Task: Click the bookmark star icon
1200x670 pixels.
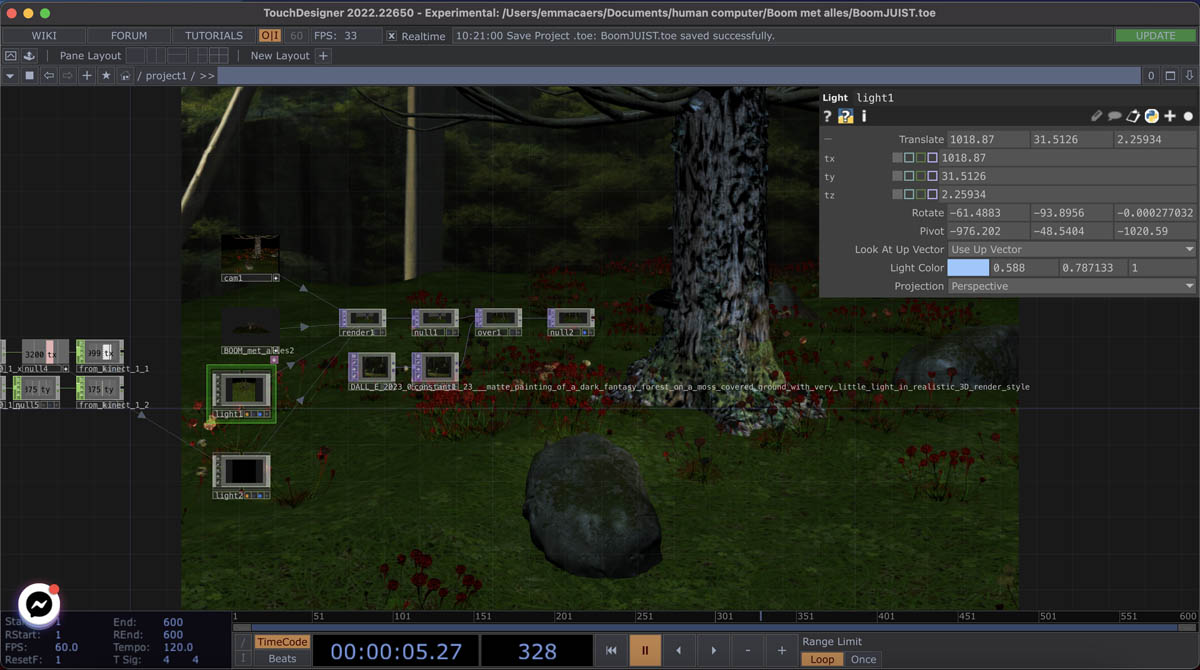Action: tap(106, 76)
